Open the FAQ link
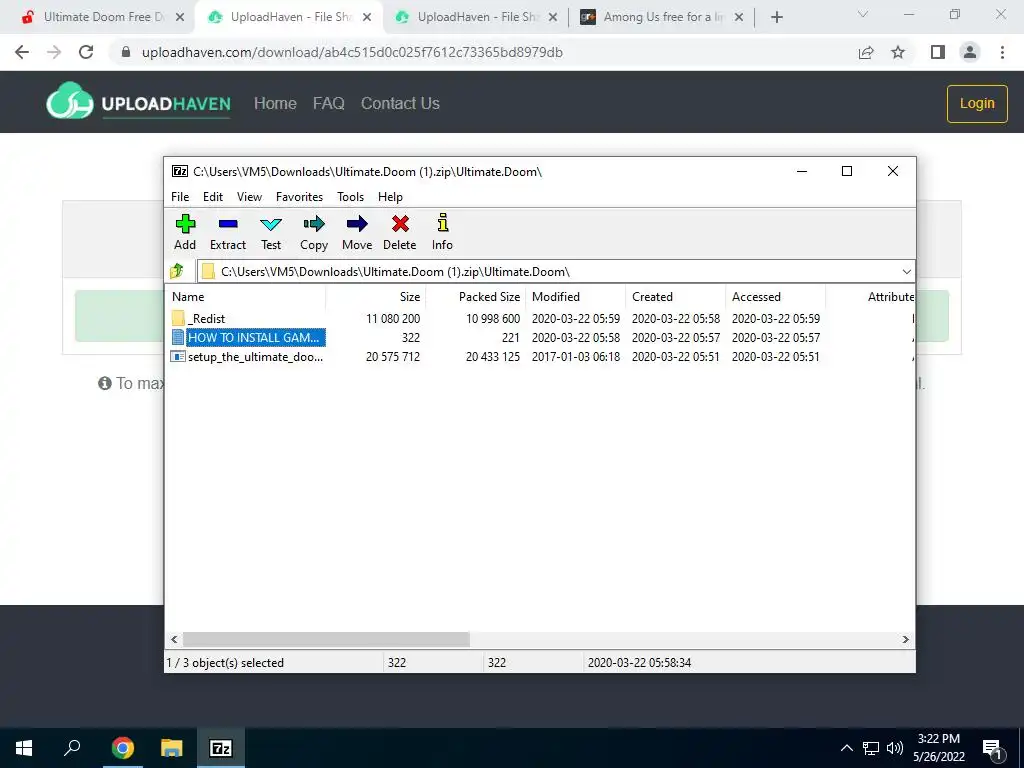1024x768 pixels. click(x=328, y=103)
